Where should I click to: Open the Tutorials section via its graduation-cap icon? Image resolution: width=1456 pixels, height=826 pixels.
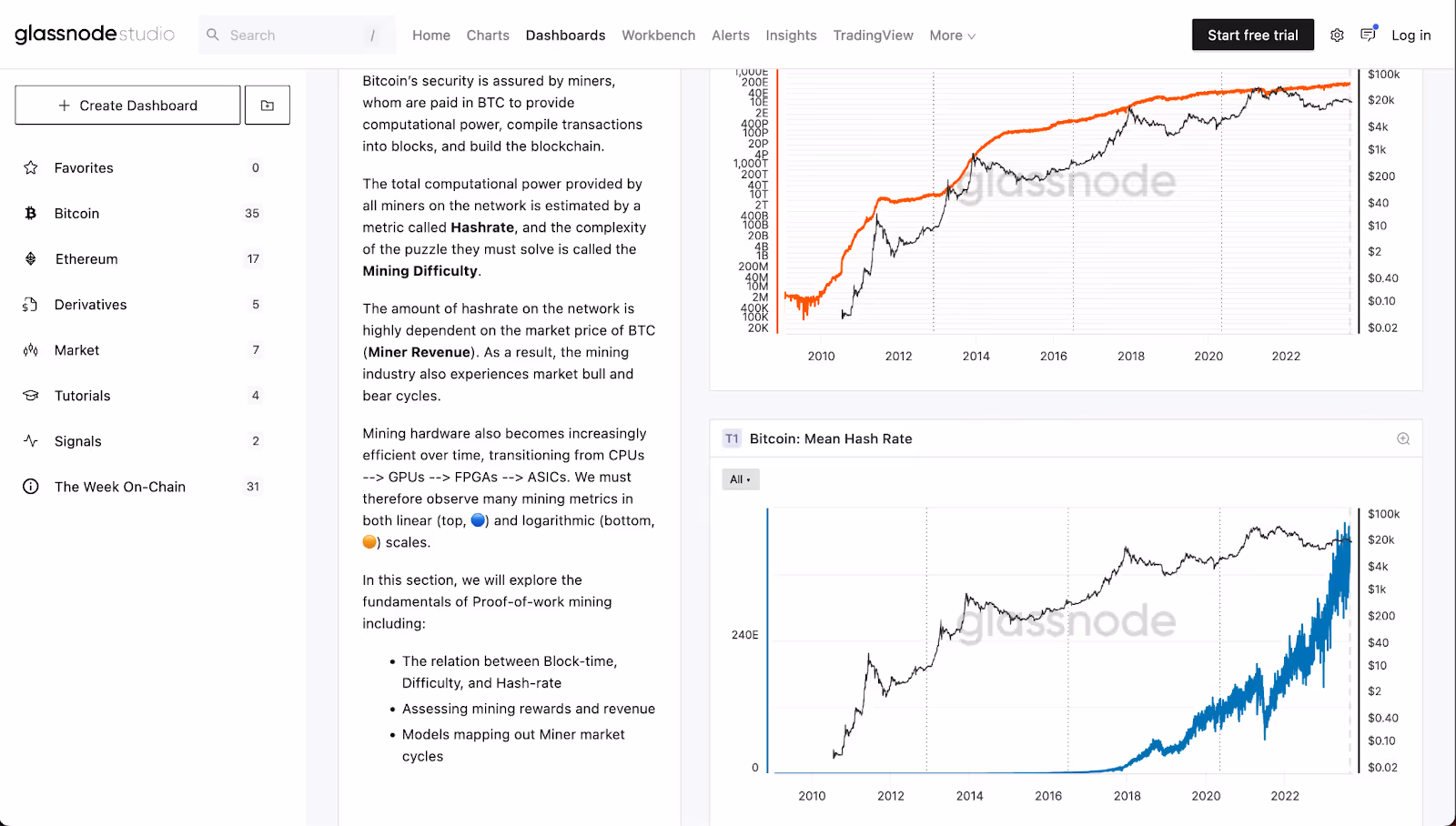click(30, 395)
